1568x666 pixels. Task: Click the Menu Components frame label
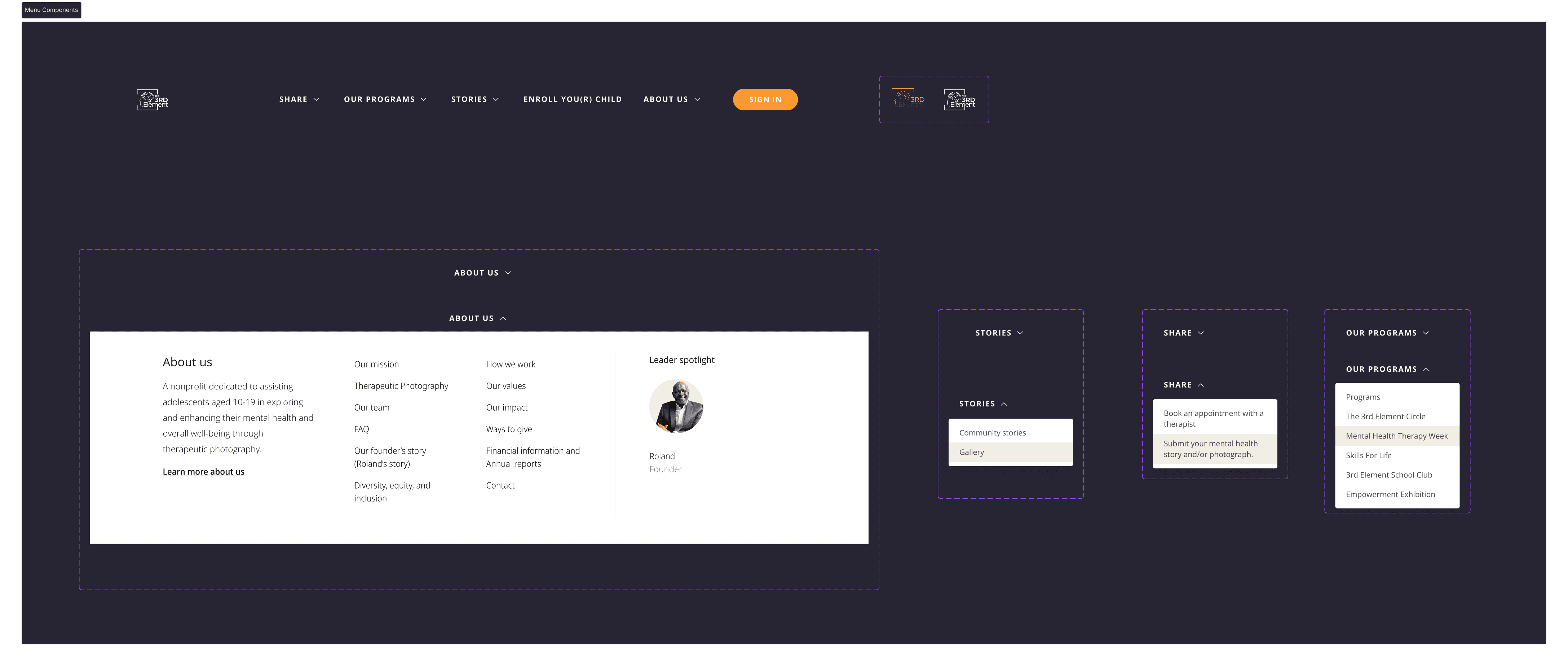click(51, 10)
